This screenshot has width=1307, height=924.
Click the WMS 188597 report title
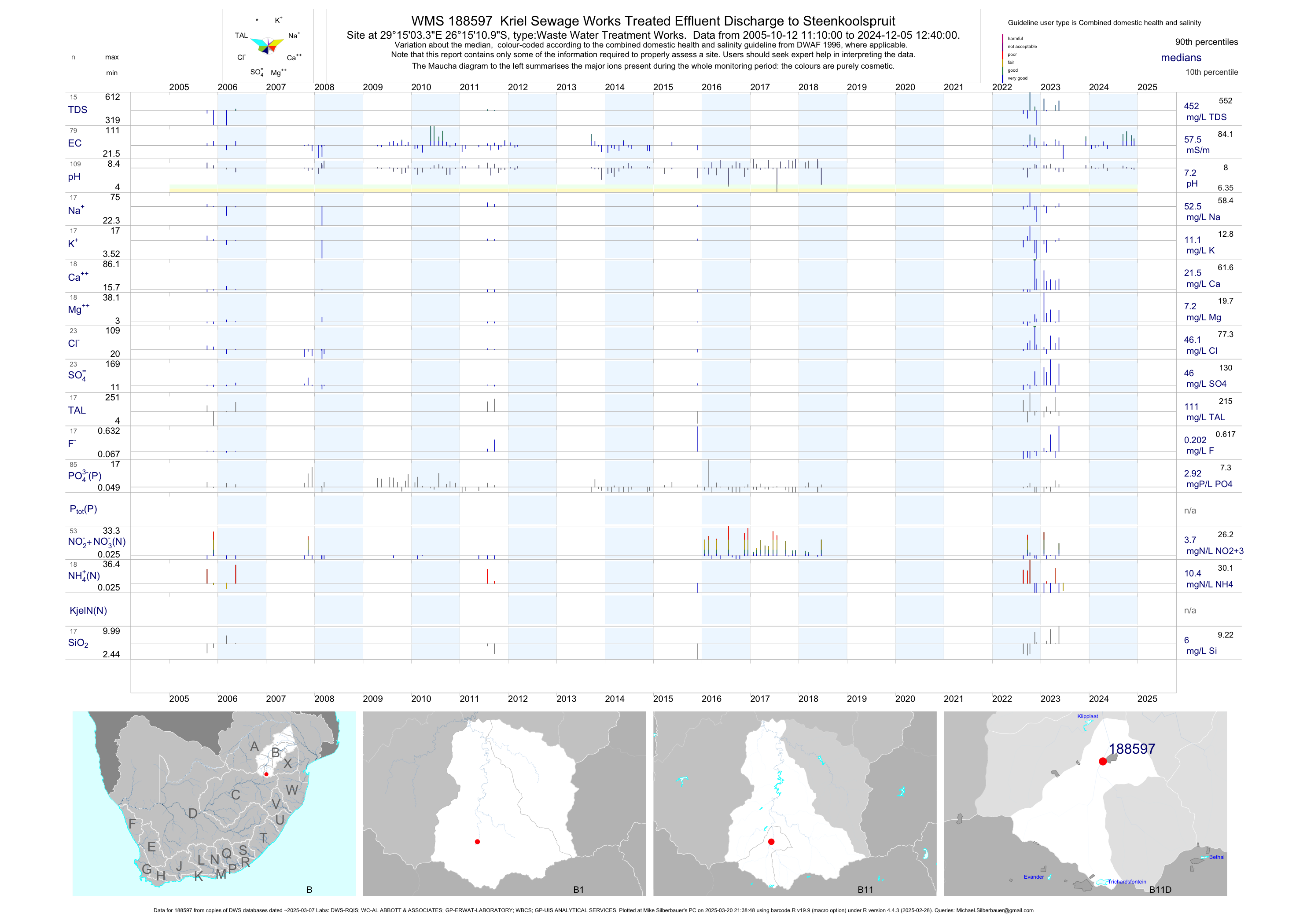(x=653, y=21)
